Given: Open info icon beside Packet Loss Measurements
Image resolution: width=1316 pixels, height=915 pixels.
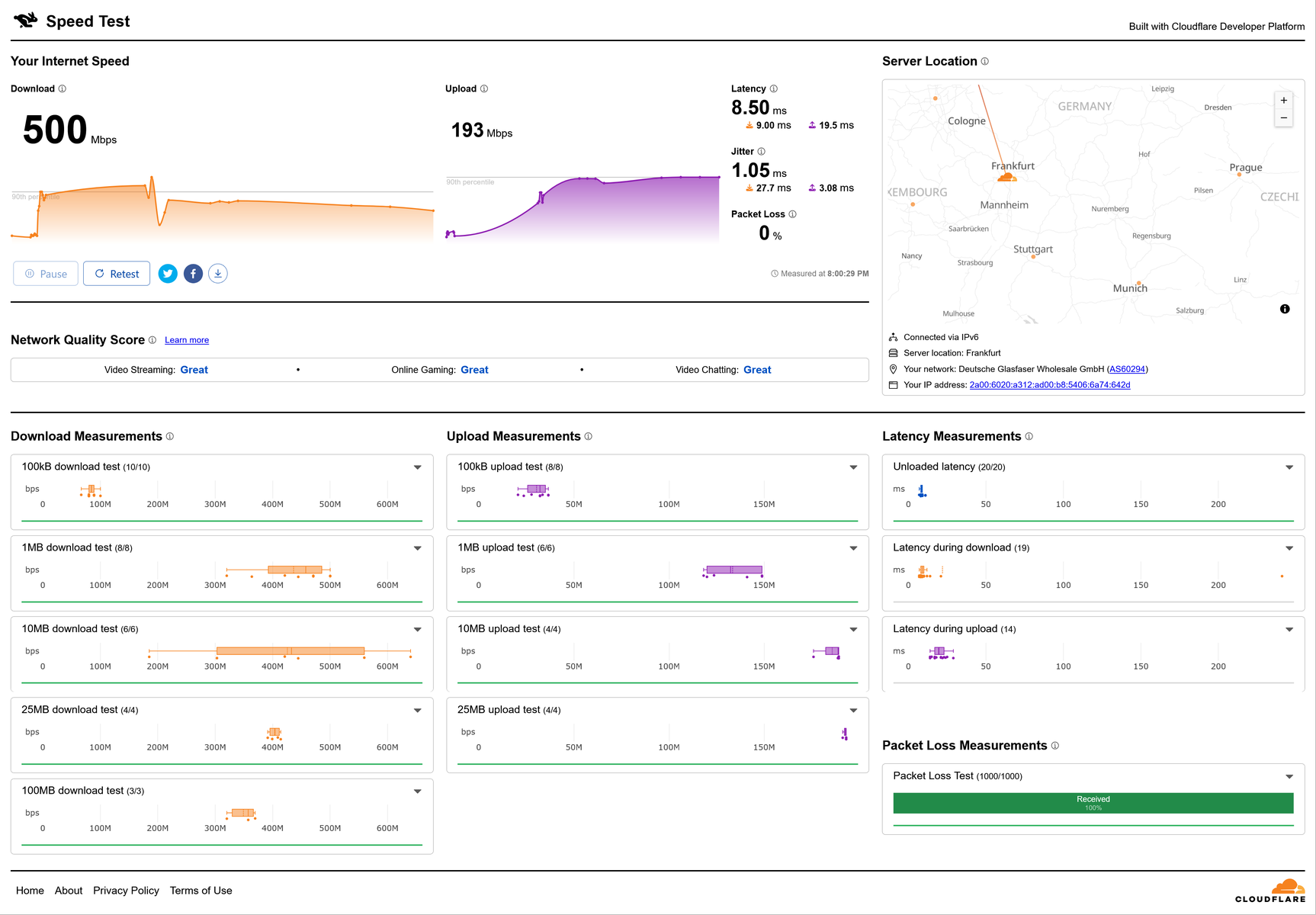Looking at the screenshot, I should coord(1055,746).
